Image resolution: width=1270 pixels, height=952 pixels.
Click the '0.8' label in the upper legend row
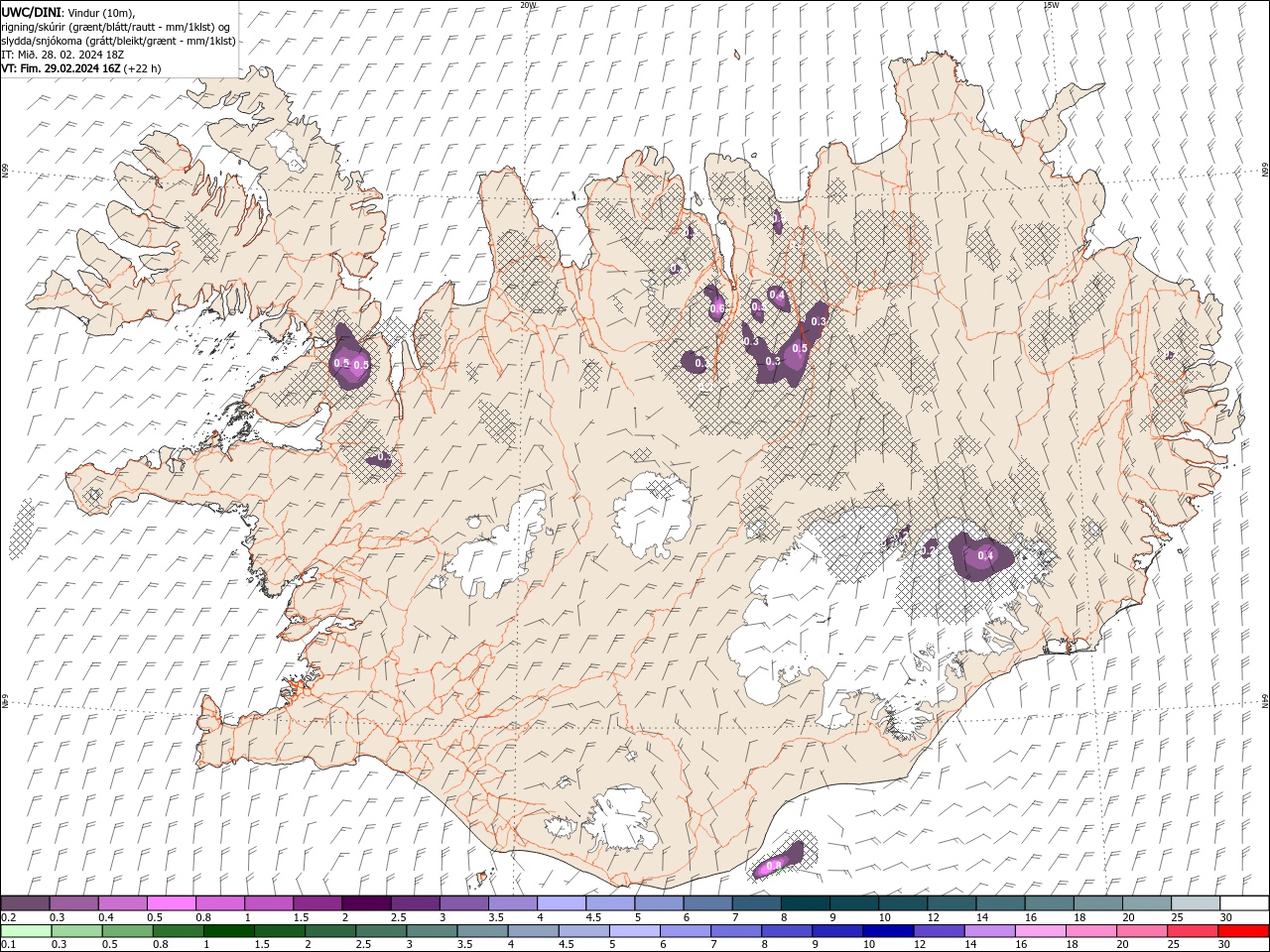[x=204, y=917]
